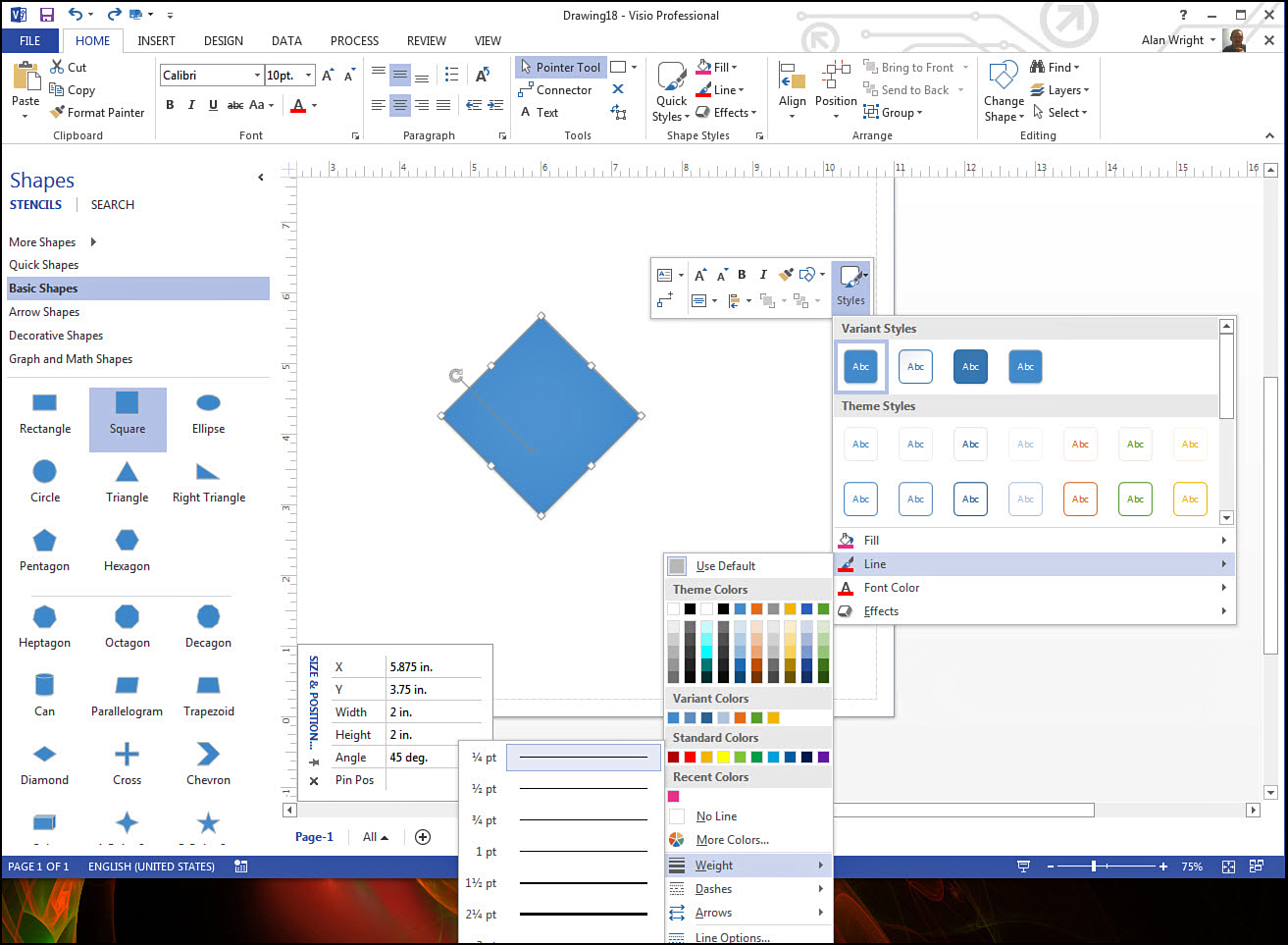Open the DESIGN ribbon tab
Screen dimensions: 1288x945
tap(224, 40)
